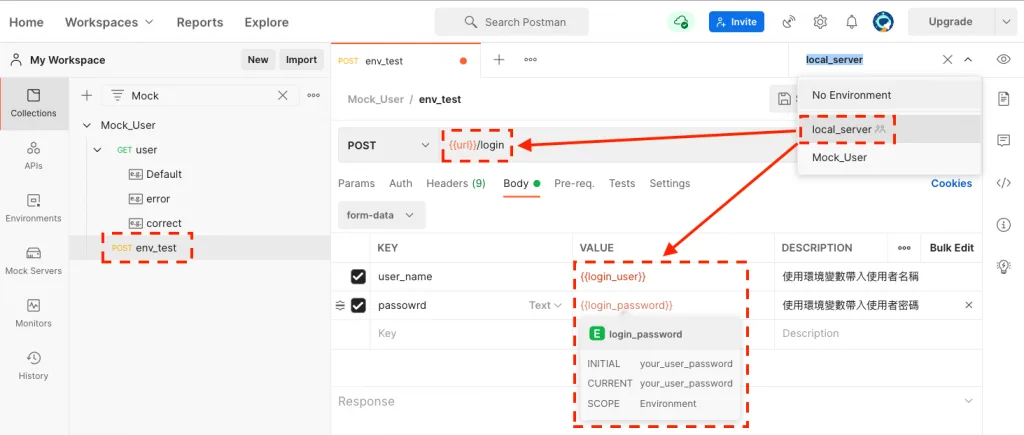Open the Collections sidebar panel

(33, 103)
